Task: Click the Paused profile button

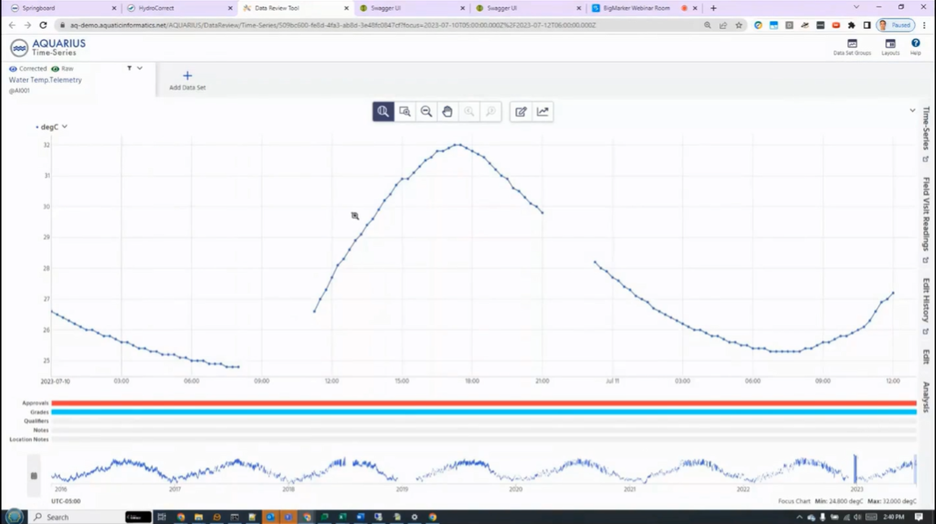Action: (895, 25)
